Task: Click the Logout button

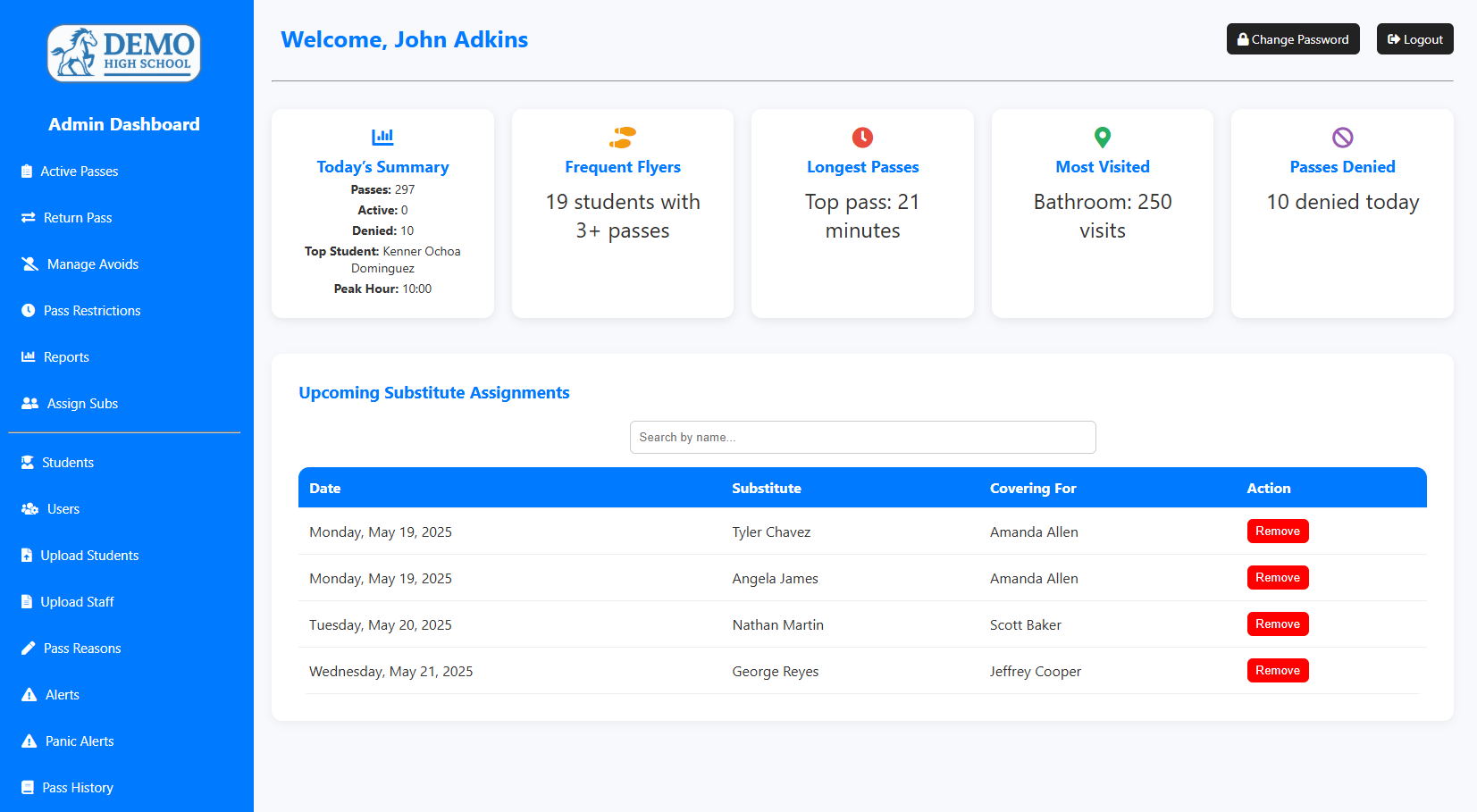Action: click(x=1414, y=38)
